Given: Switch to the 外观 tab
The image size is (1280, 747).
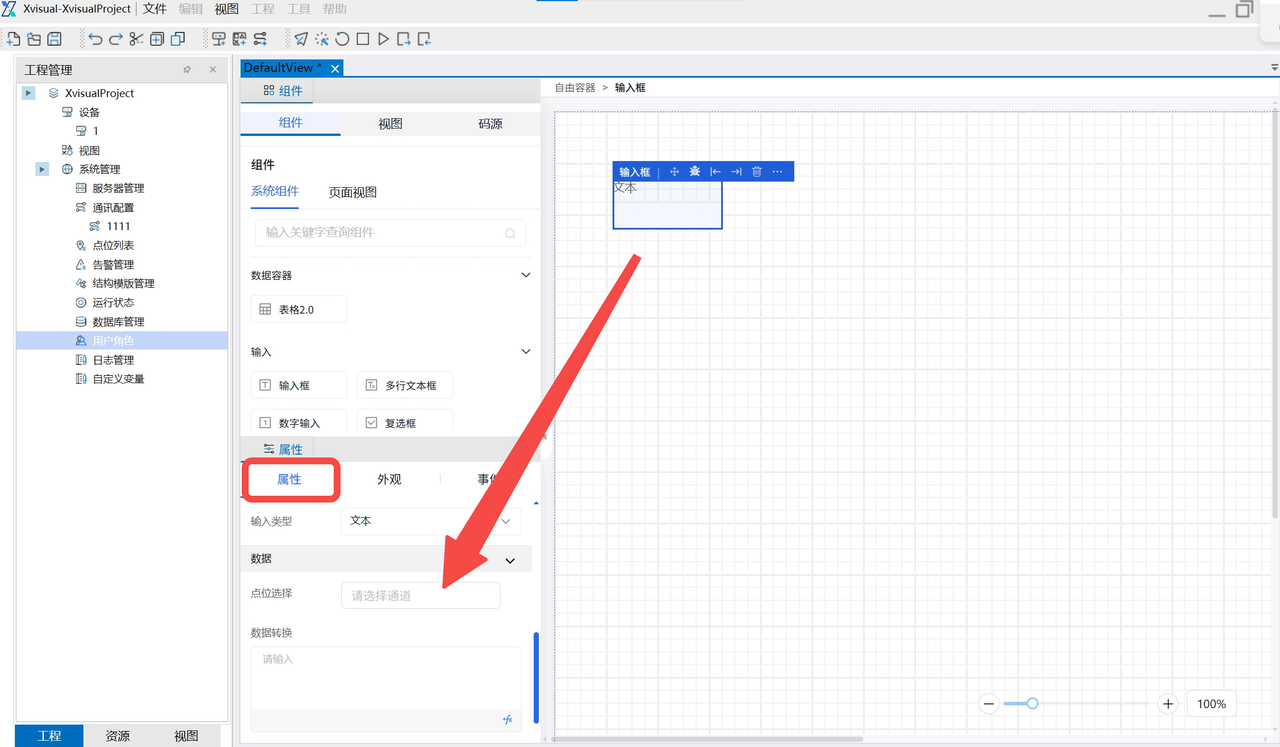Looking at the screenshot, I should click(x=389, y=480).
